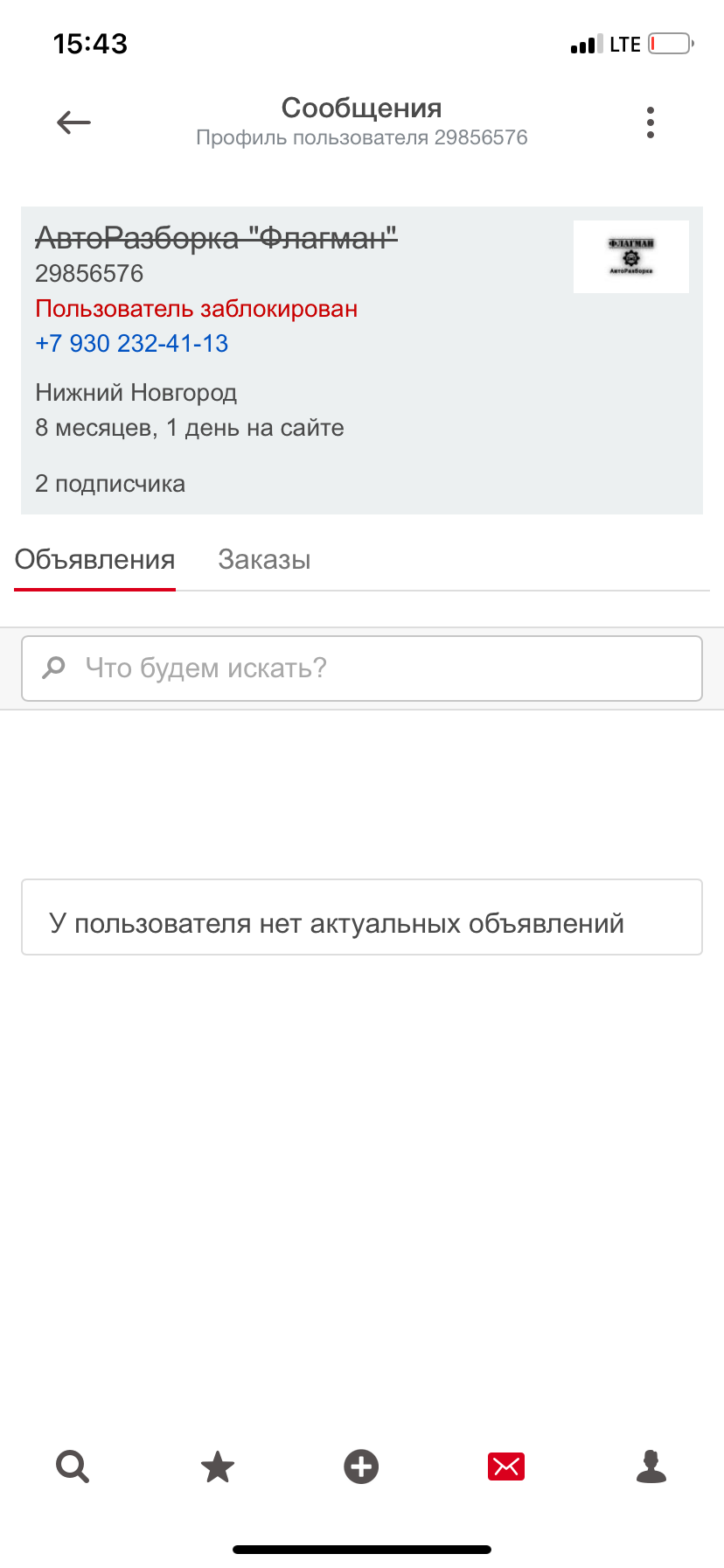Viewport: 724px width, 1568px height.
Task: Tap the Нижний Новгород city text
Action: pyautogui.click(x=136, y=393)
